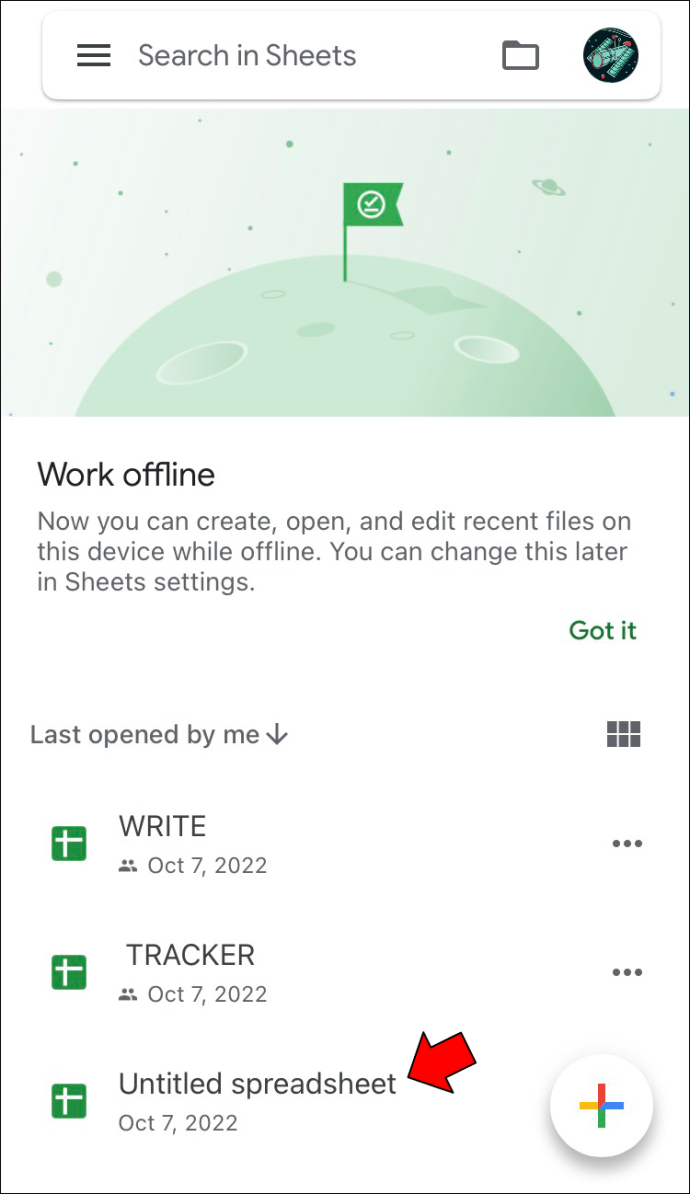
Task: Tap the sort direction arrow
Action: pyautogui.click(x=277, y=735)
